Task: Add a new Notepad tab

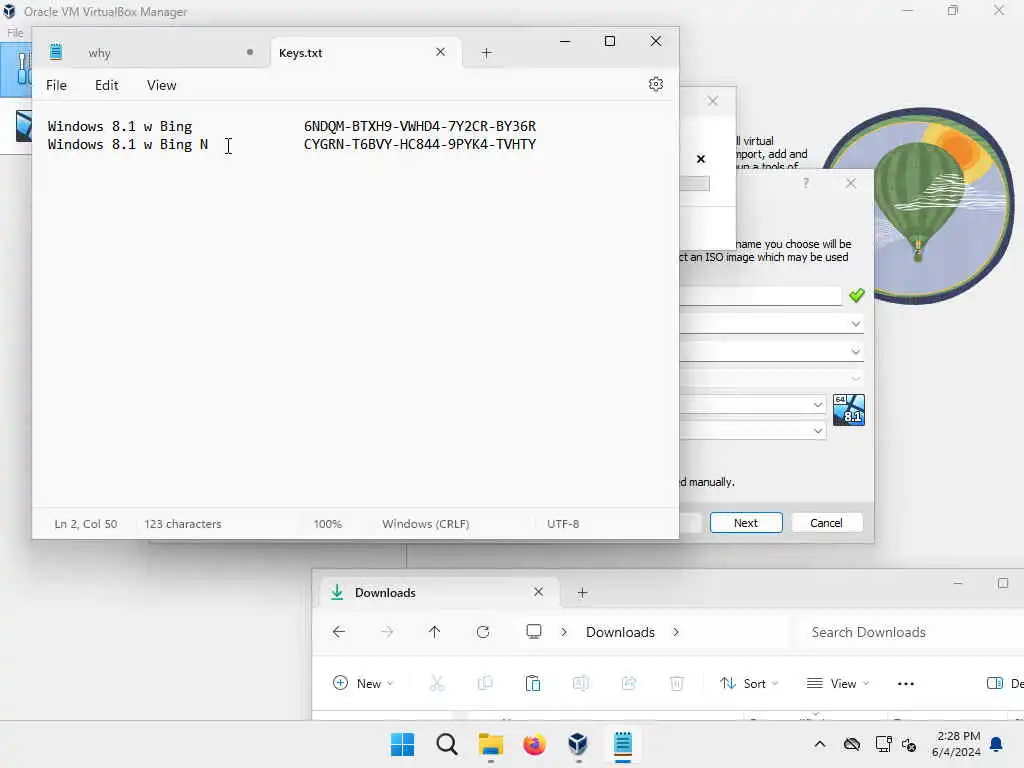Action: point(486,53)
